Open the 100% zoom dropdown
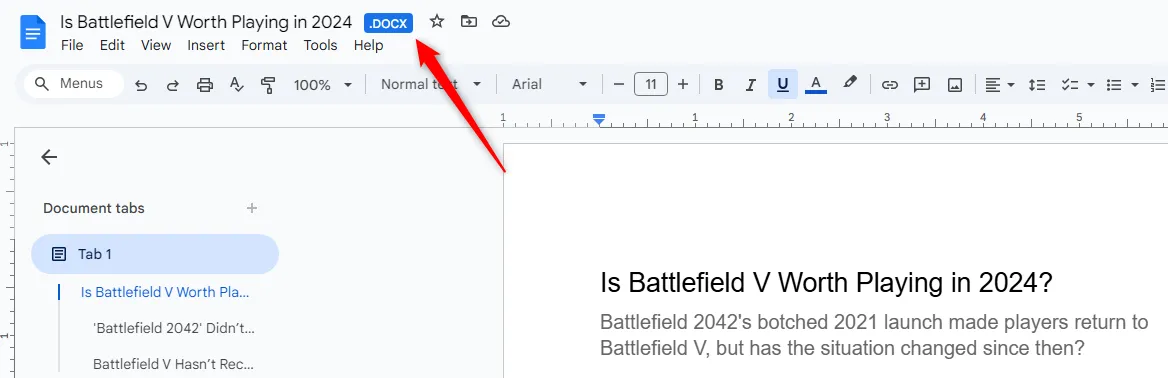 tap(323, 85)
